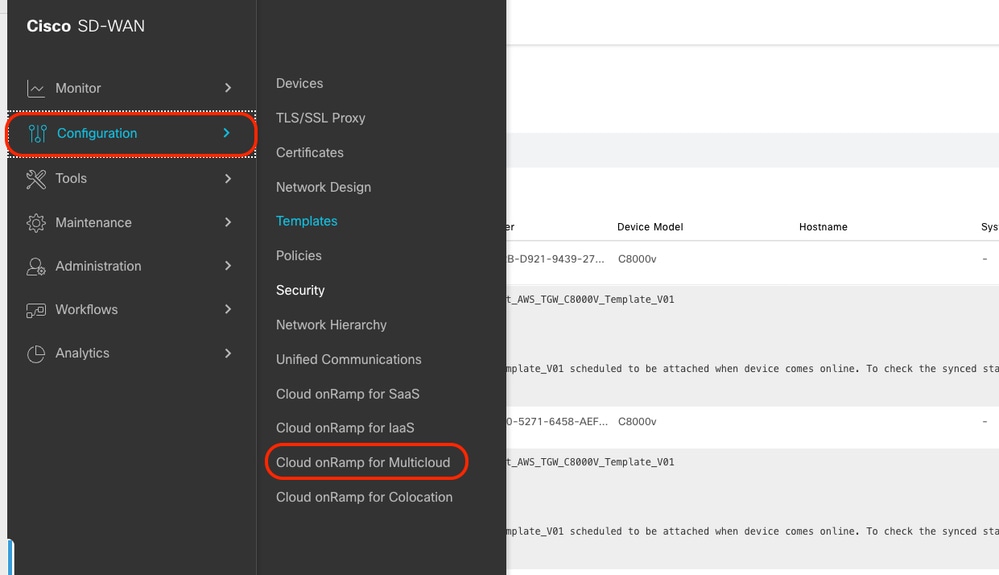Open Network Design submenu entry
999x575 pixels.
click(x=324, y=187)
